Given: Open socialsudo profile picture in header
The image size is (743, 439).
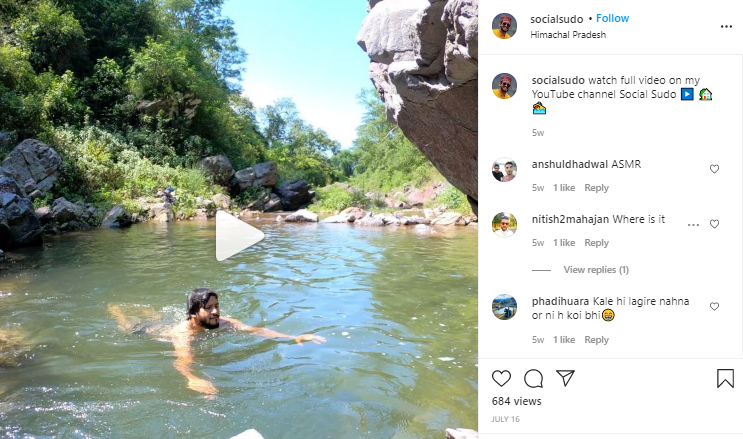Looking at the screenshot, I should pos(504,26).
